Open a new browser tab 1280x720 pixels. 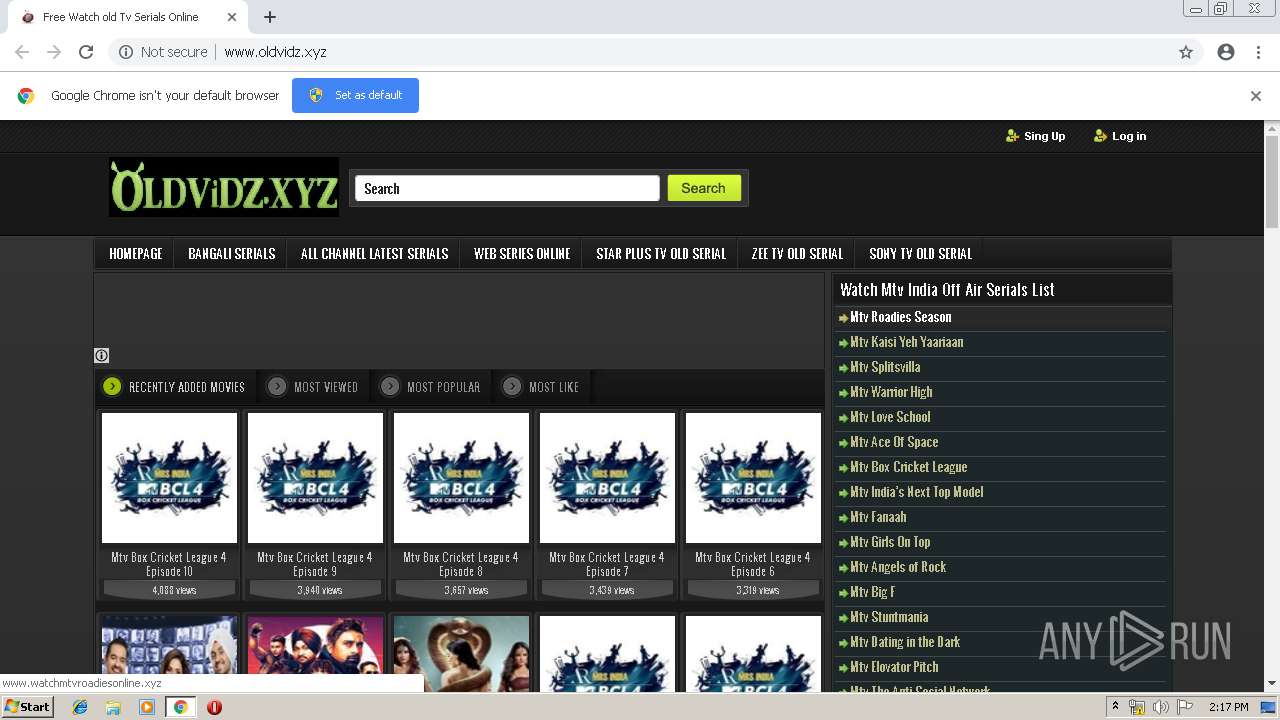coord(270,17)
